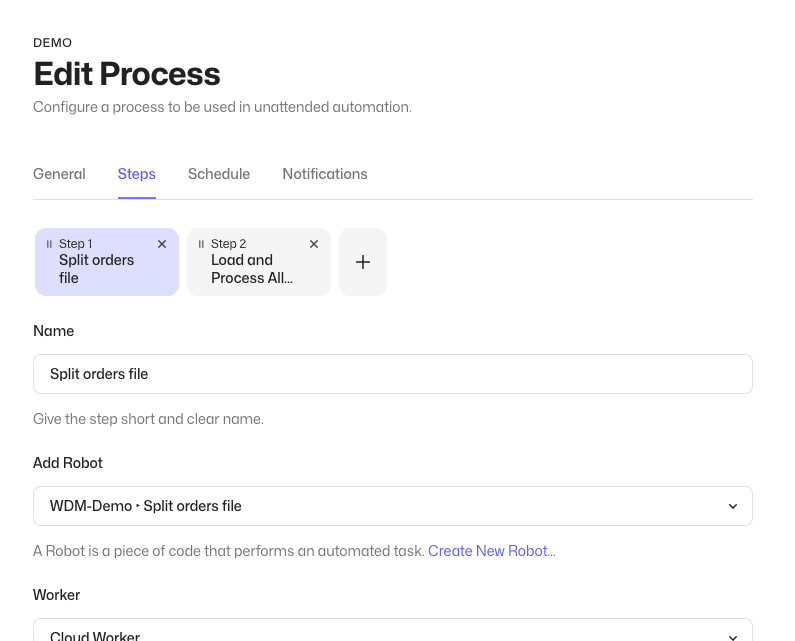Focus the step Name input field
This screenshot has width=795, height=641.
click(393, 374)
